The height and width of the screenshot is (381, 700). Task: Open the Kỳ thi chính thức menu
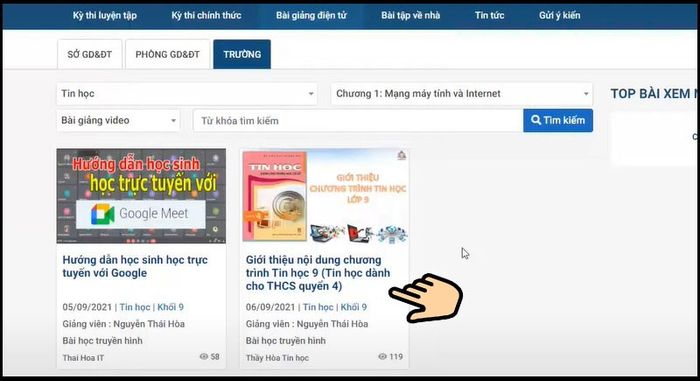[206, 15]
